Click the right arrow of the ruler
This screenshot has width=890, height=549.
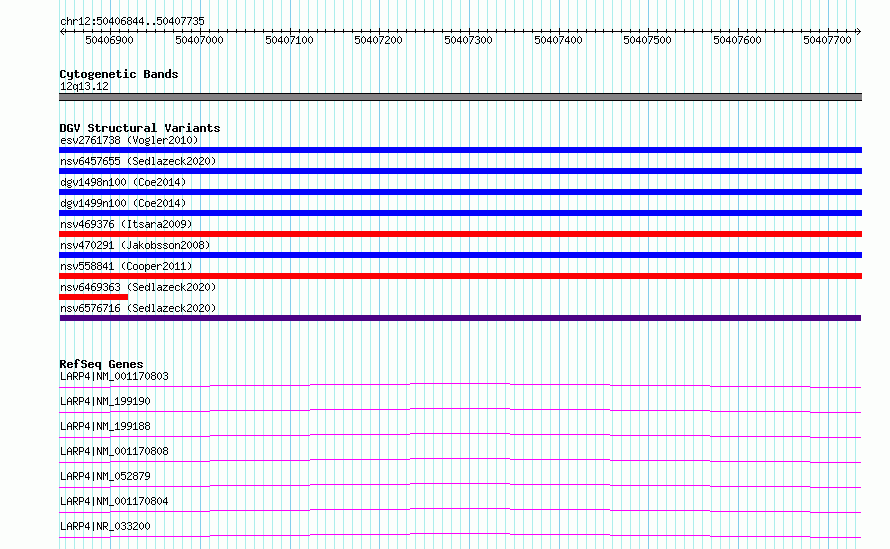click(x=858, y=31)
